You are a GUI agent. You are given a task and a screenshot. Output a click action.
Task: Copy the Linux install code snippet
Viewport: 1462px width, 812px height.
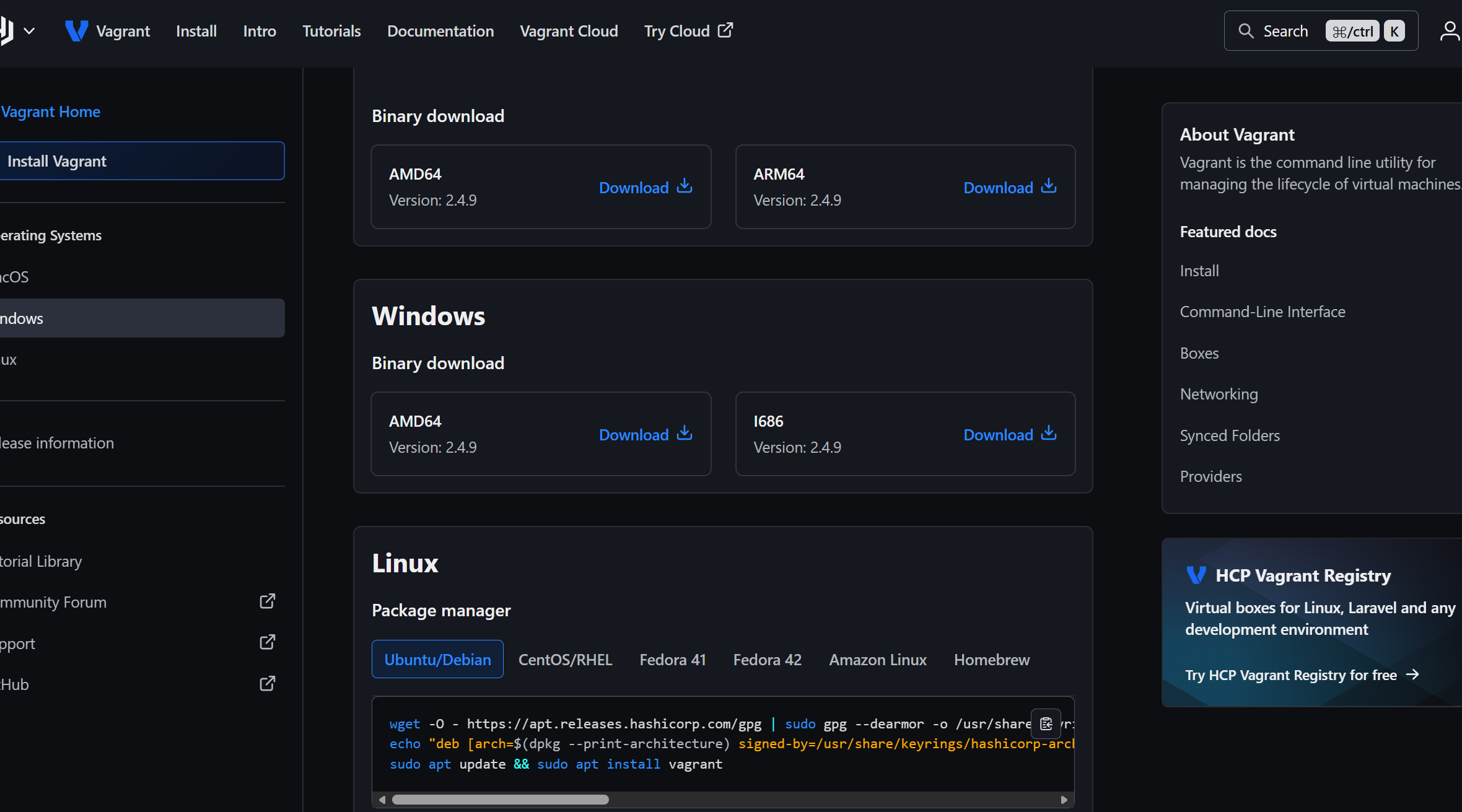pos(1046,723)
